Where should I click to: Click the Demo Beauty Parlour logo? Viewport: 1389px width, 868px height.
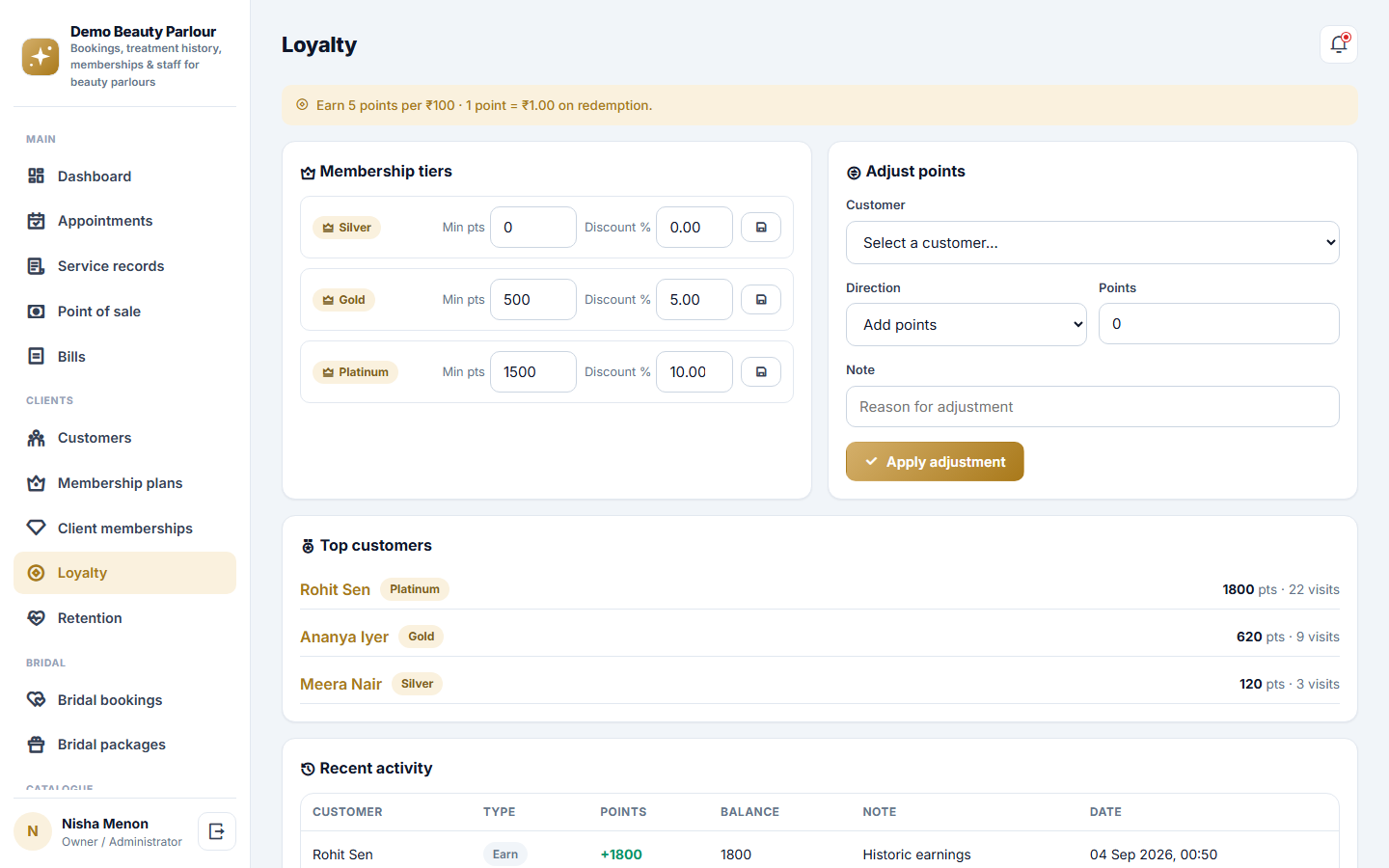click(x=41, y=57)
